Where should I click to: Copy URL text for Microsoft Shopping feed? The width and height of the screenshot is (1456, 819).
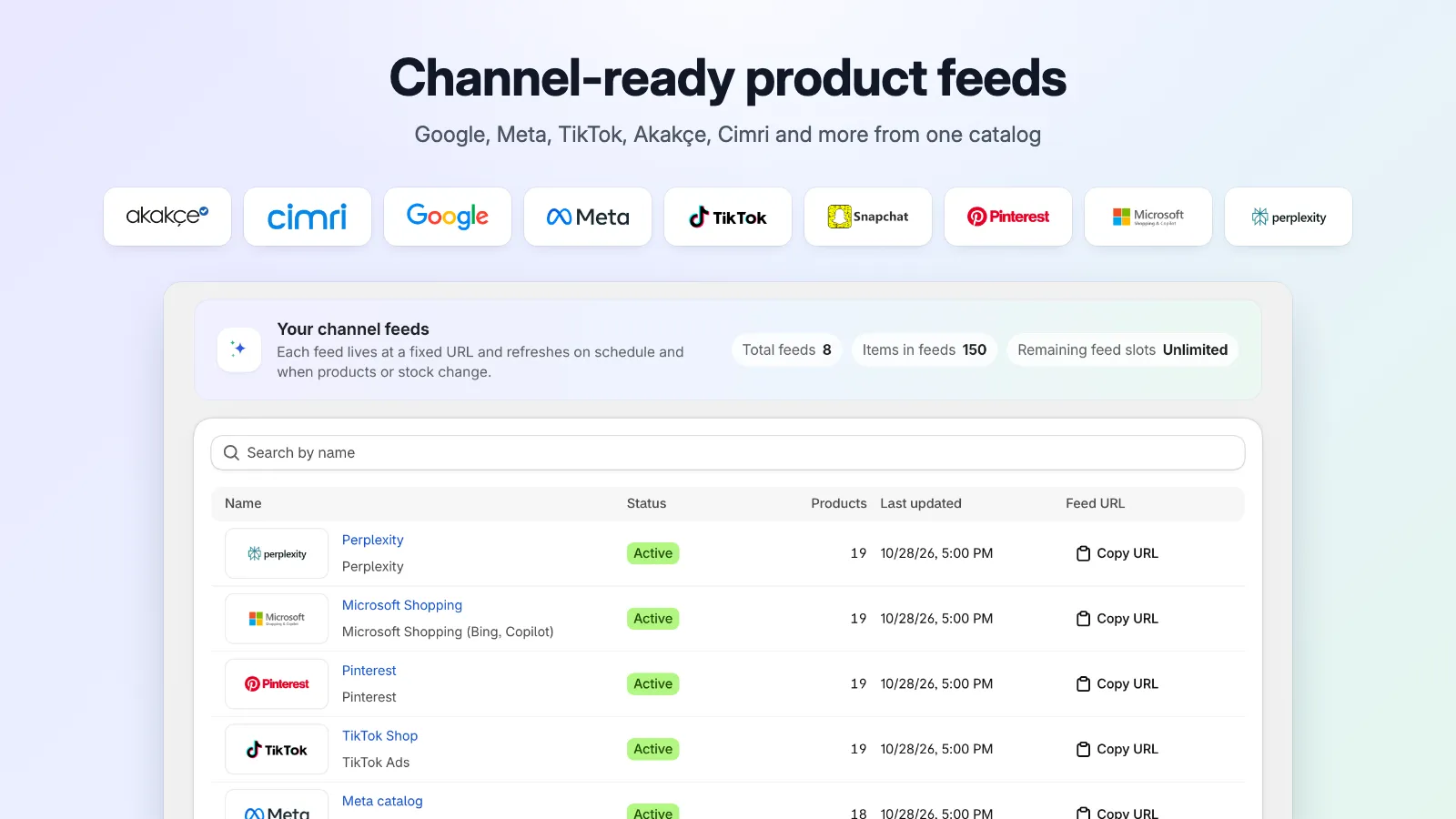coord(1127,619)
